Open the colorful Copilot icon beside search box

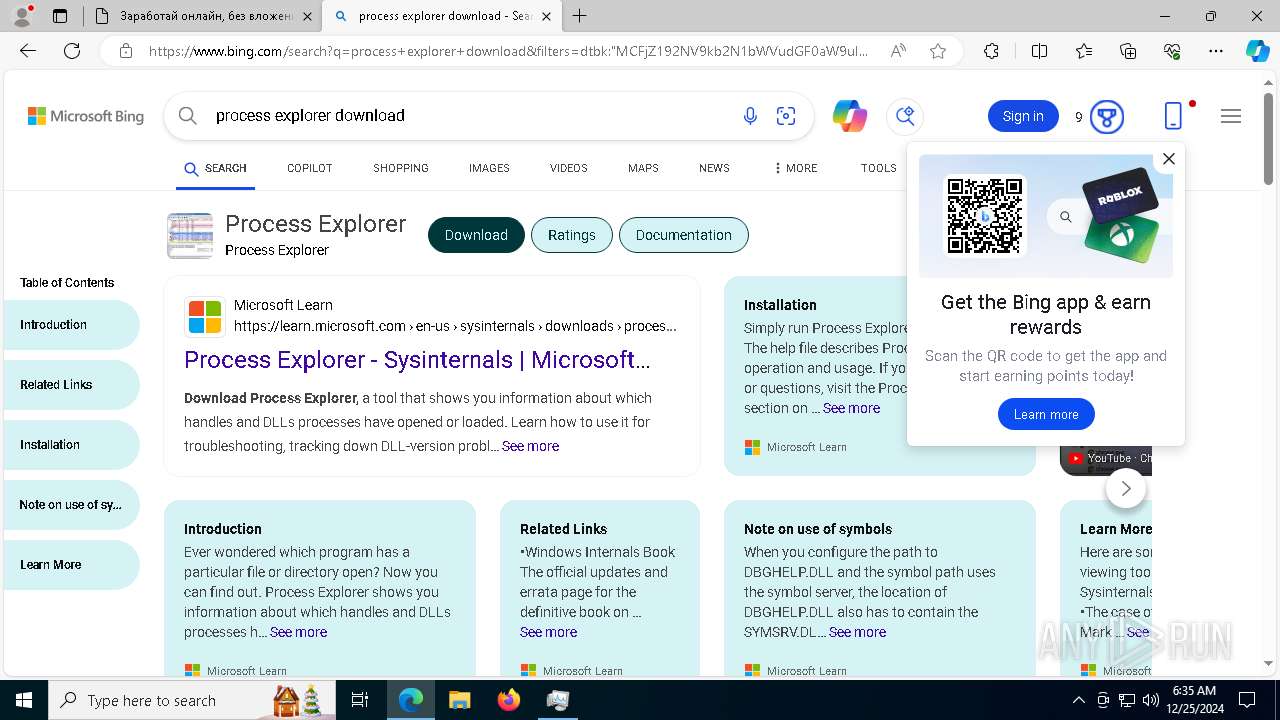point(850,116)
